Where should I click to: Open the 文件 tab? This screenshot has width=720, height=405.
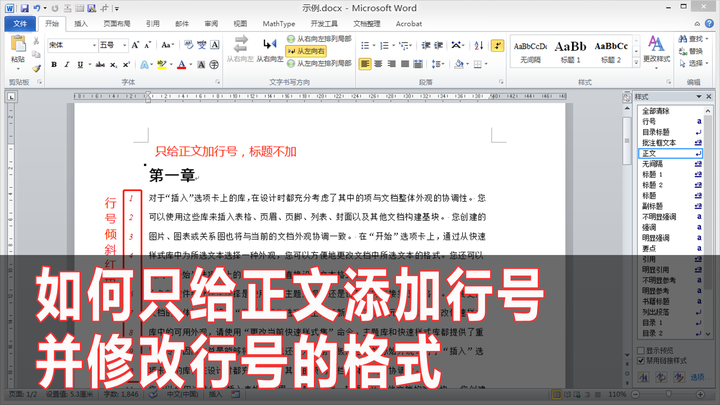click(x=20, y=24)
